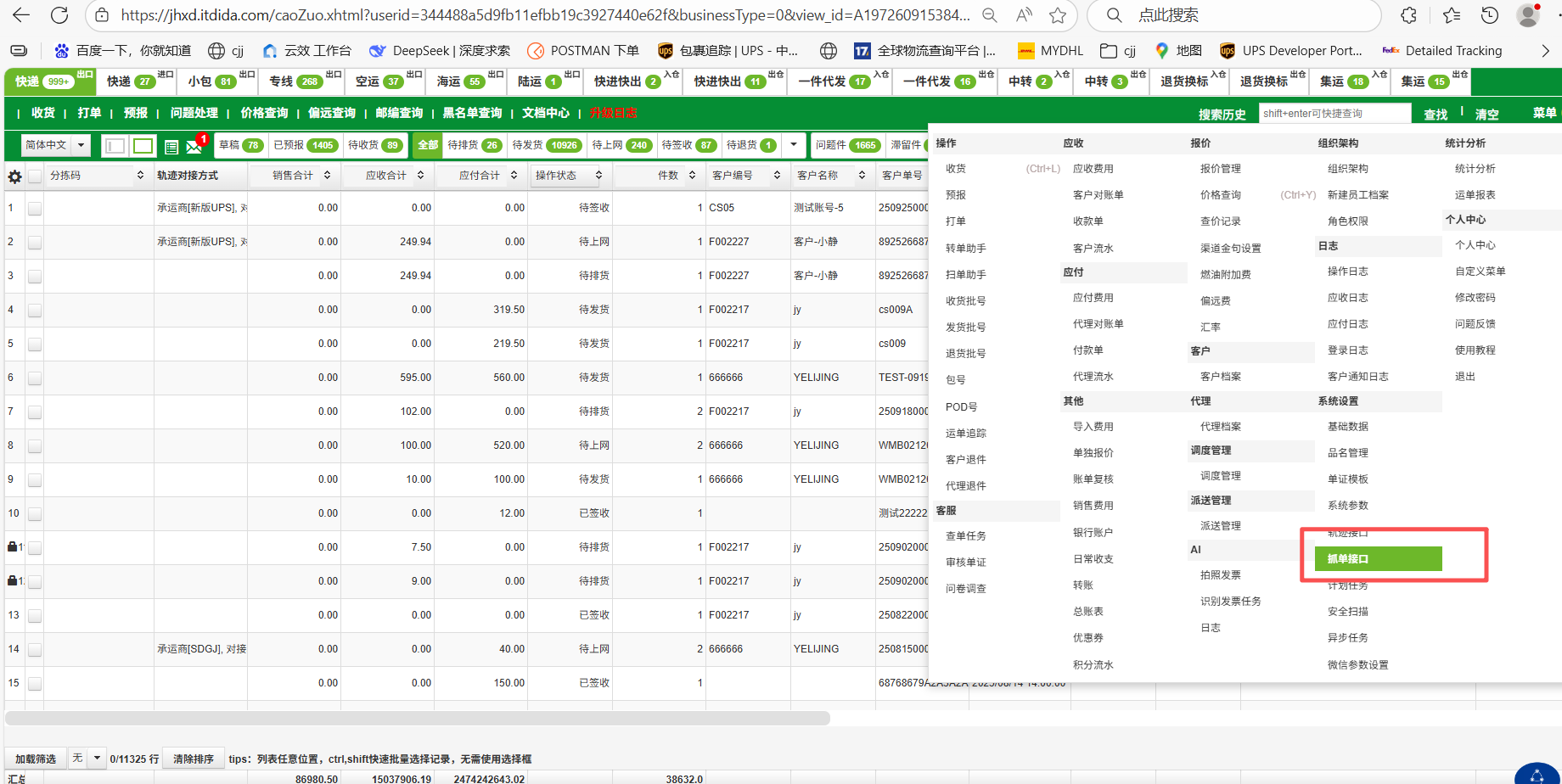Switch to the split-panel layout icon
1562x784 pixels.
coord(115,146)
